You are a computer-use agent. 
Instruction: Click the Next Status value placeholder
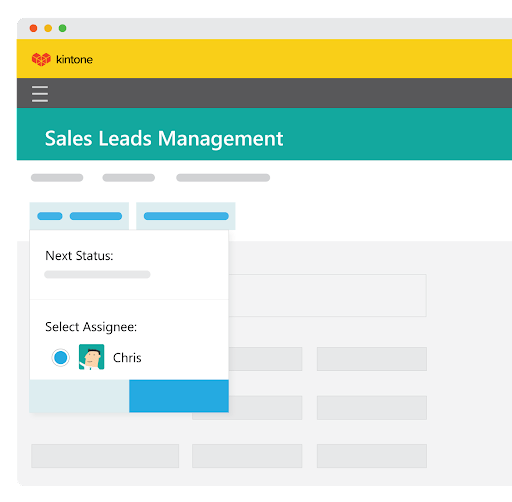click(97, 274)
